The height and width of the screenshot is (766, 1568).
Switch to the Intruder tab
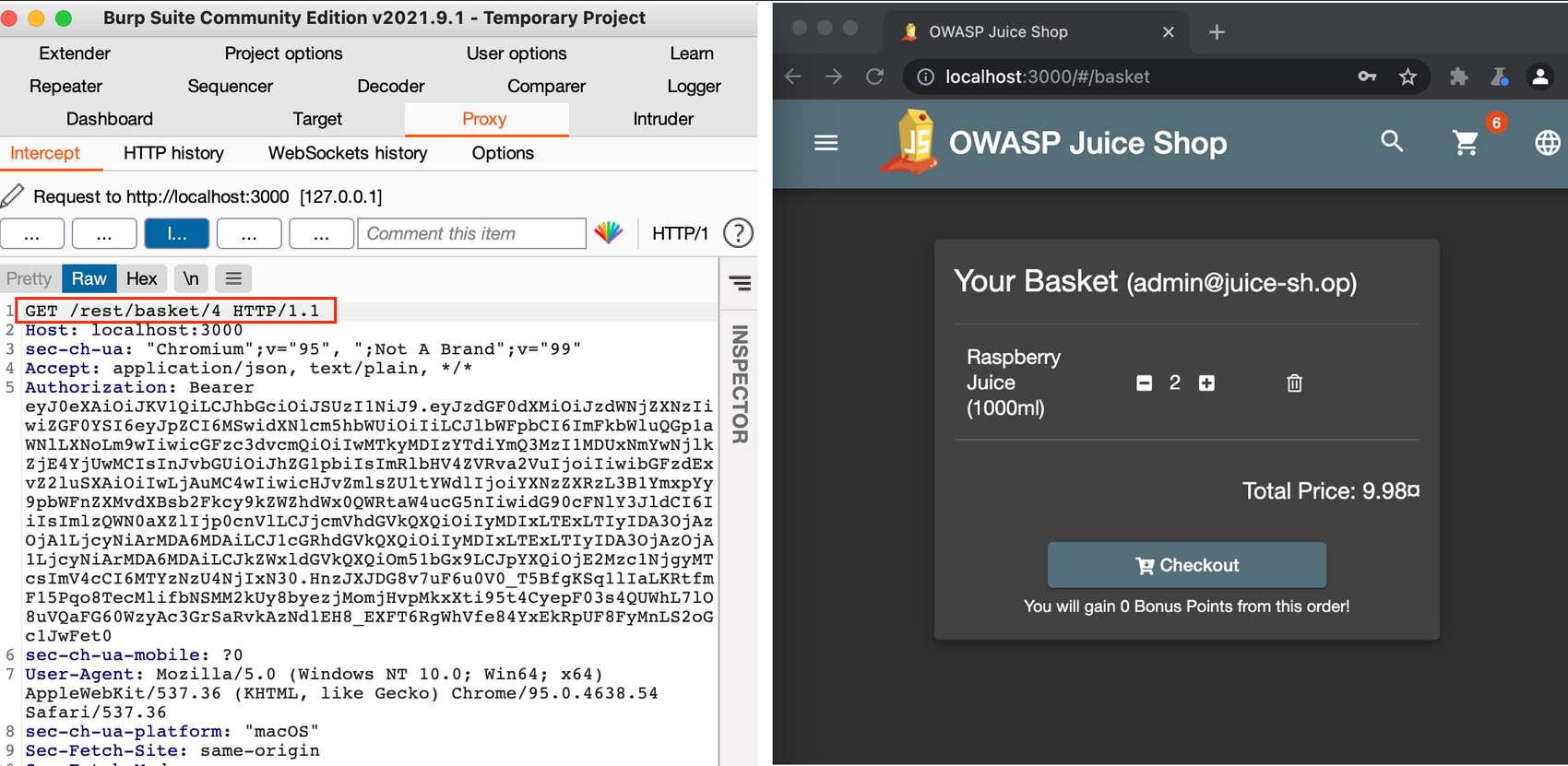[663, 119]
